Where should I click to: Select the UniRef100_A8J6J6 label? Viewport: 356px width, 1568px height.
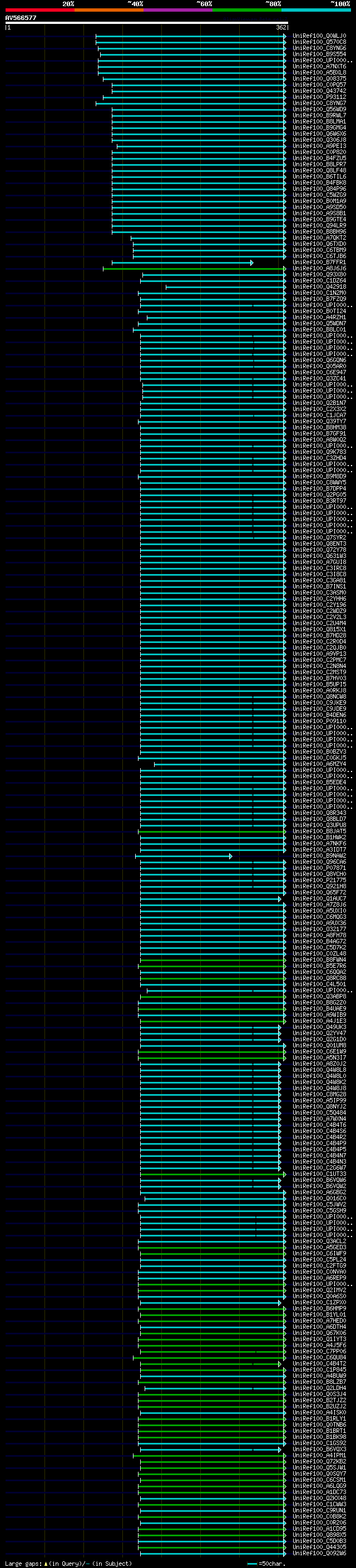pos(319,269)
